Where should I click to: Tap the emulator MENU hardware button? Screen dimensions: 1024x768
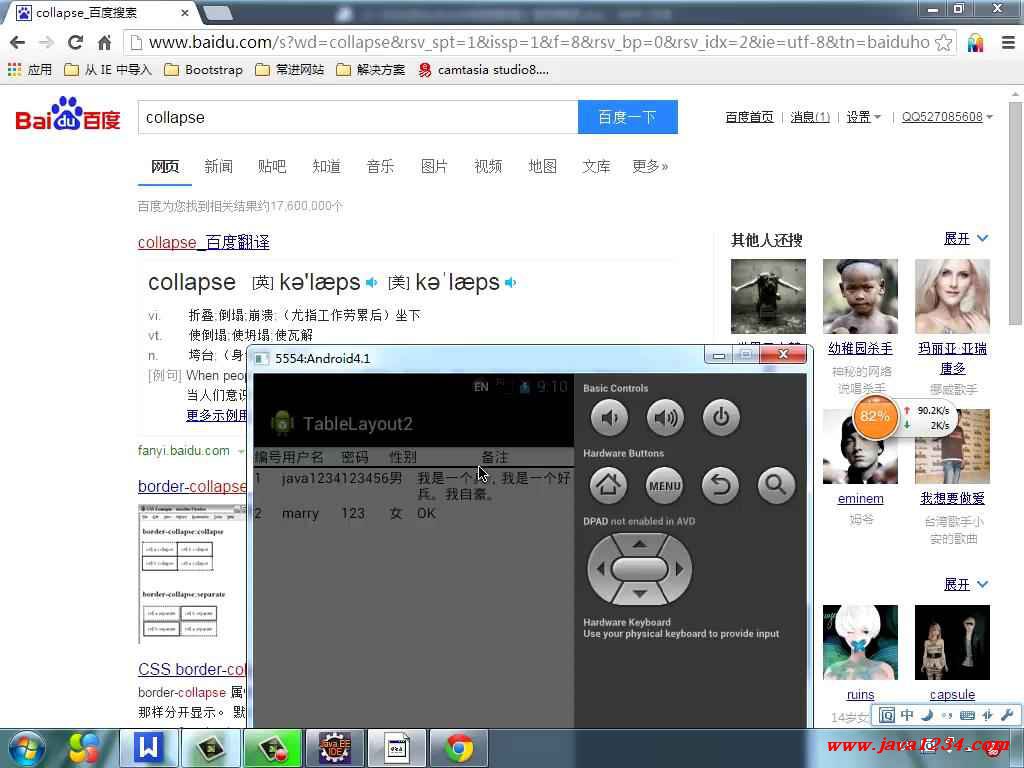point(665,485)
